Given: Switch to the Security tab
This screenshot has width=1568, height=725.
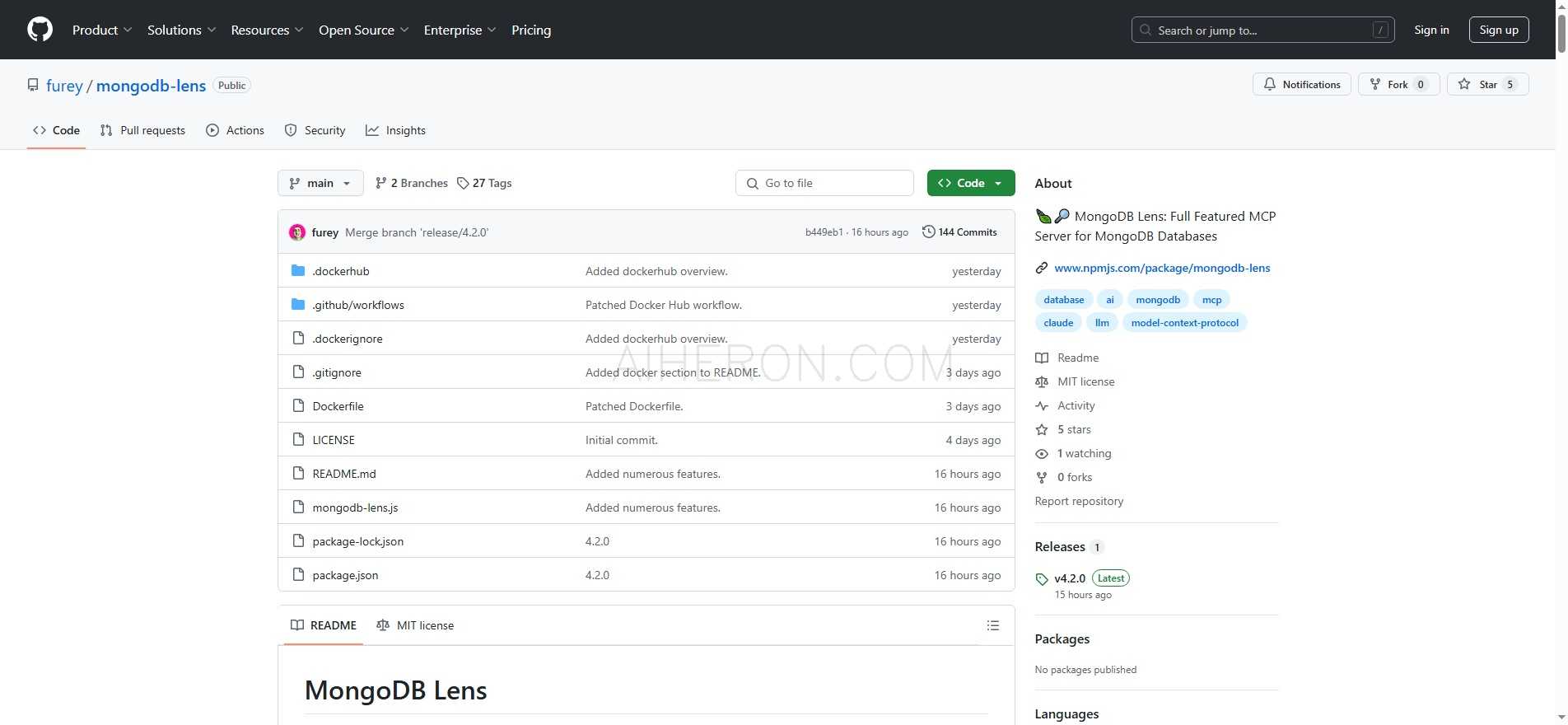Looking at the screenshot, I should tap(315, 130).
